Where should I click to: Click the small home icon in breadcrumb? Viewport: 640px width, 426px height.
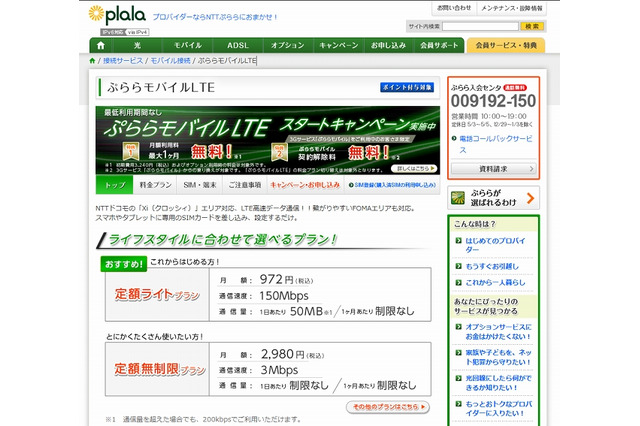click(x=92, y=61)
